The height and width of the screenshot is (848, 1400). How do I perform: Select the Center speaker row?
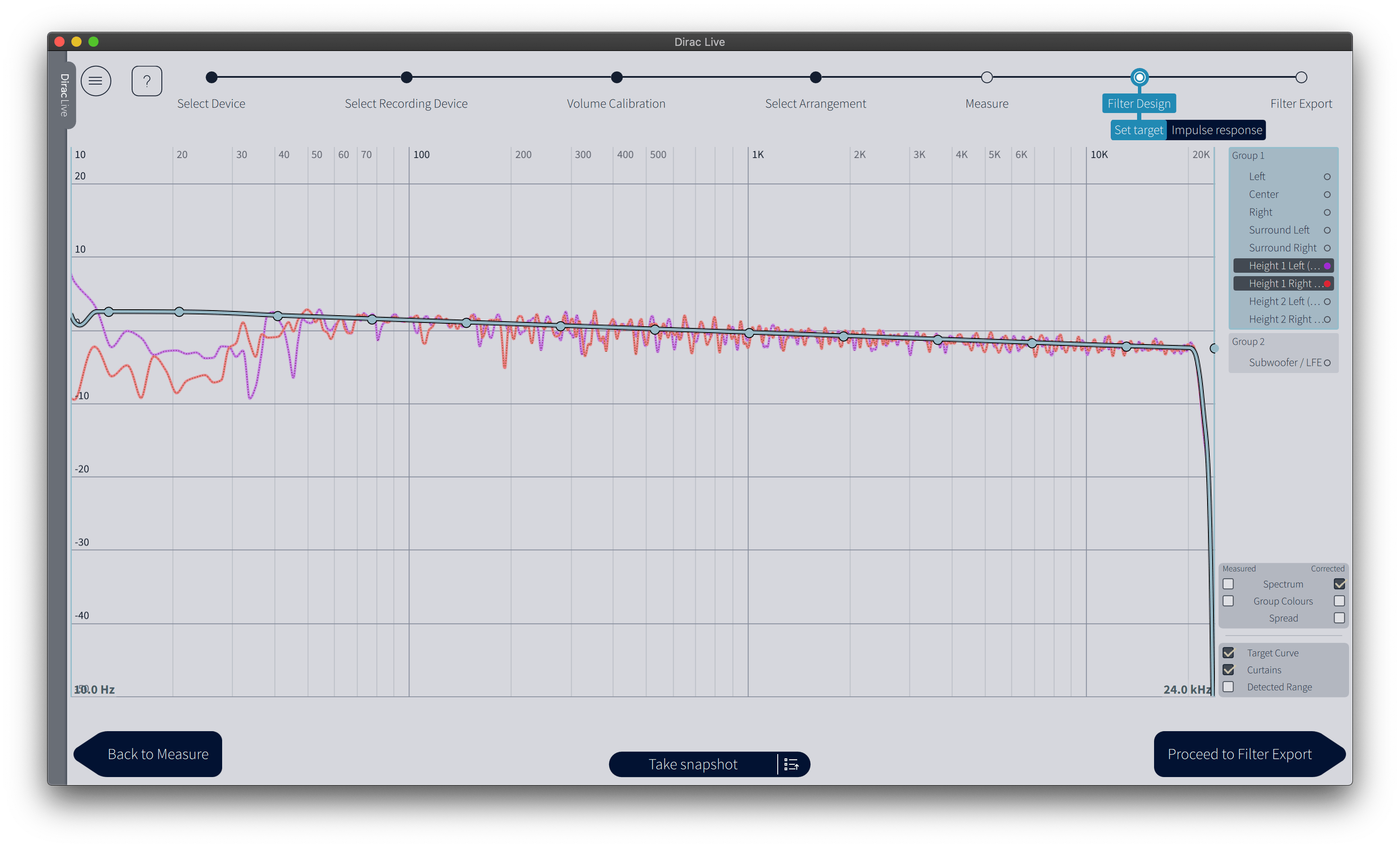coord(1284,195)
